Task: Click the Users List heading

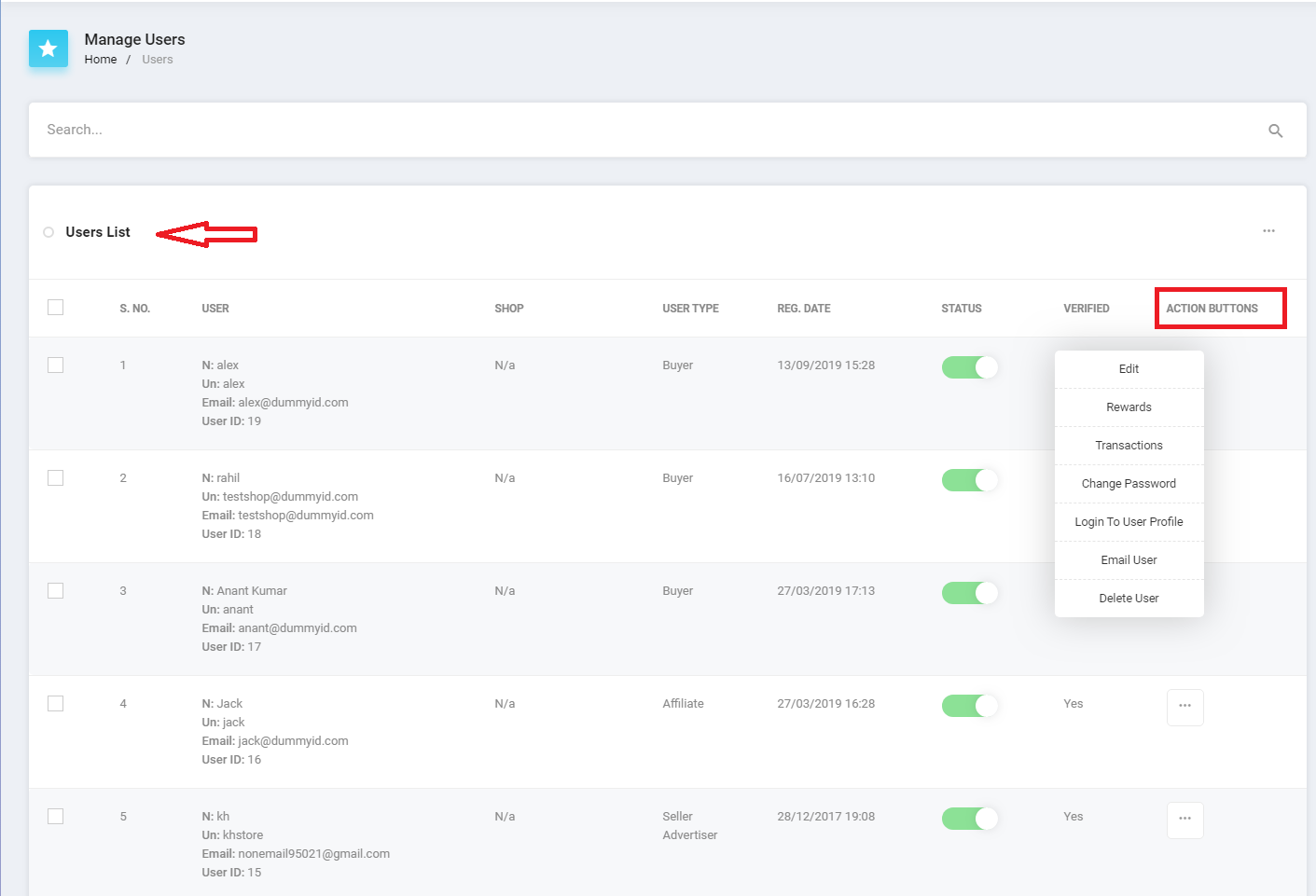Action: click(x=98, y=232)
